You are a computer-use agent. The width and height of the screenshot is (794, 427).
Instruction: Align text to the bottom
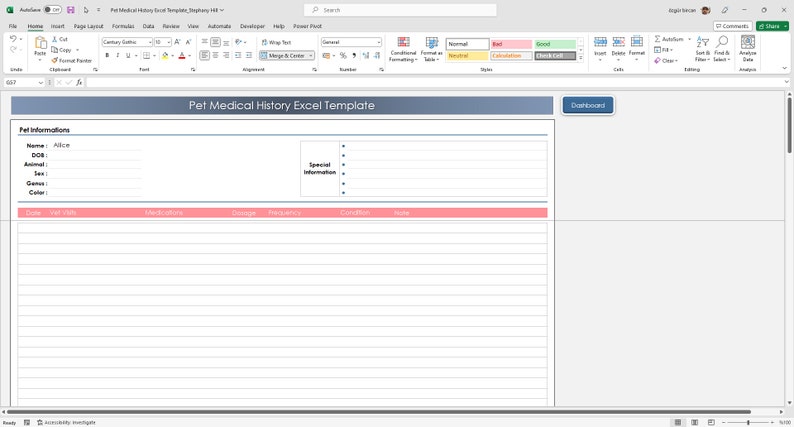coord(226,42)
